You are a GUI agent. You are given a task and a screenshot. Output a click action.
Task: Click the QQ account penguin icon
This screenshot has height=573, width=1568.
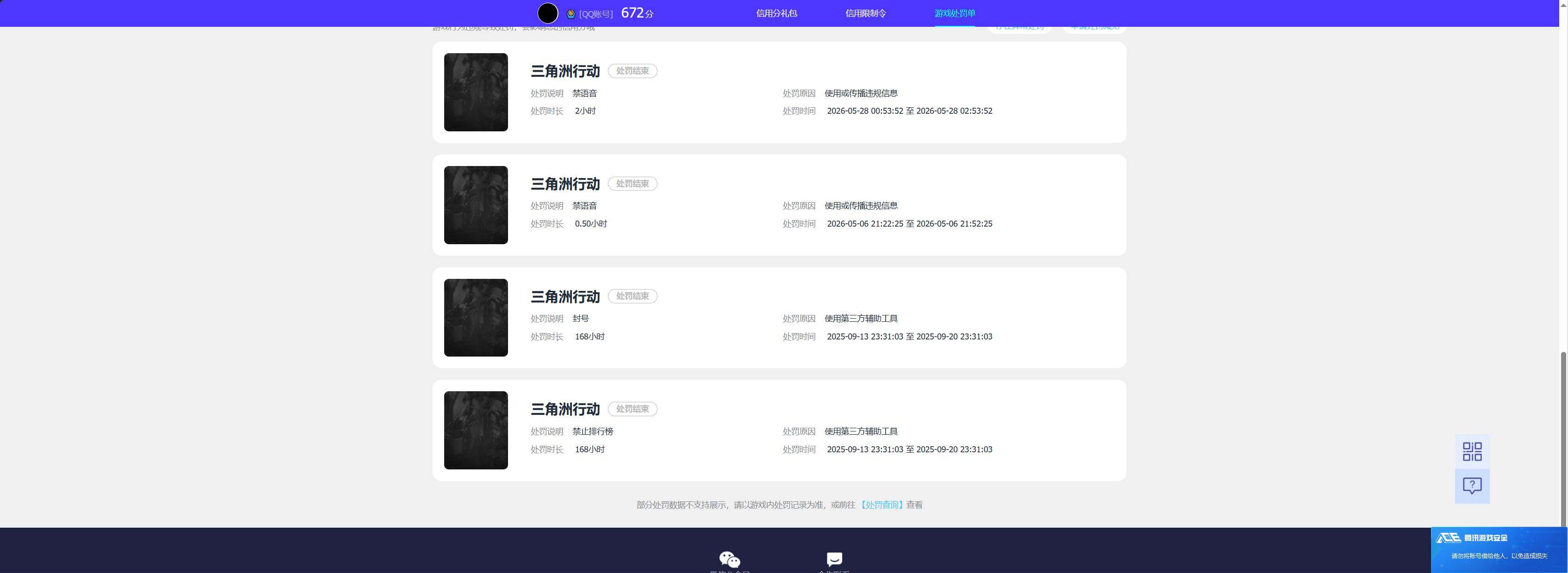pyautogui.click(x=571, y=14)
